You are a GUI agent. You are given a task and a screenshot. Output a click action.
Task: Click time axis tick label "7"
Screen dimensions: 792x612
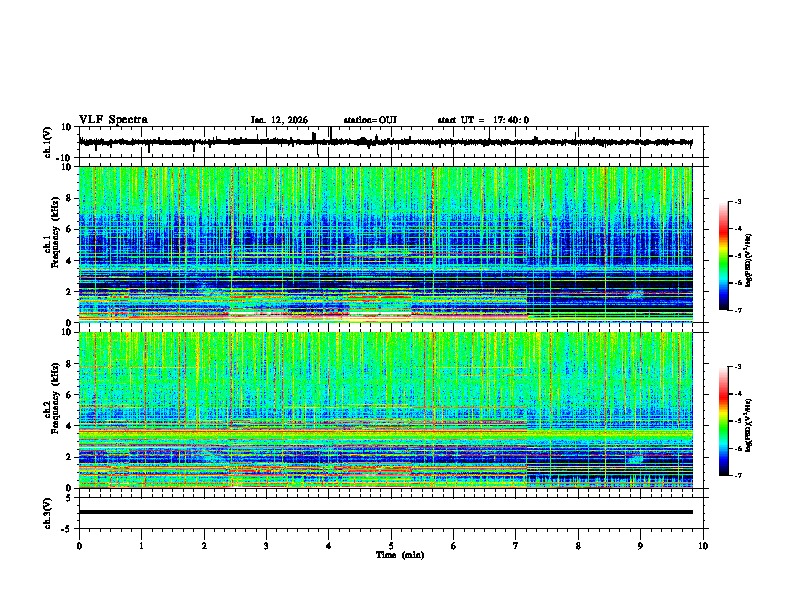point(516,546)
